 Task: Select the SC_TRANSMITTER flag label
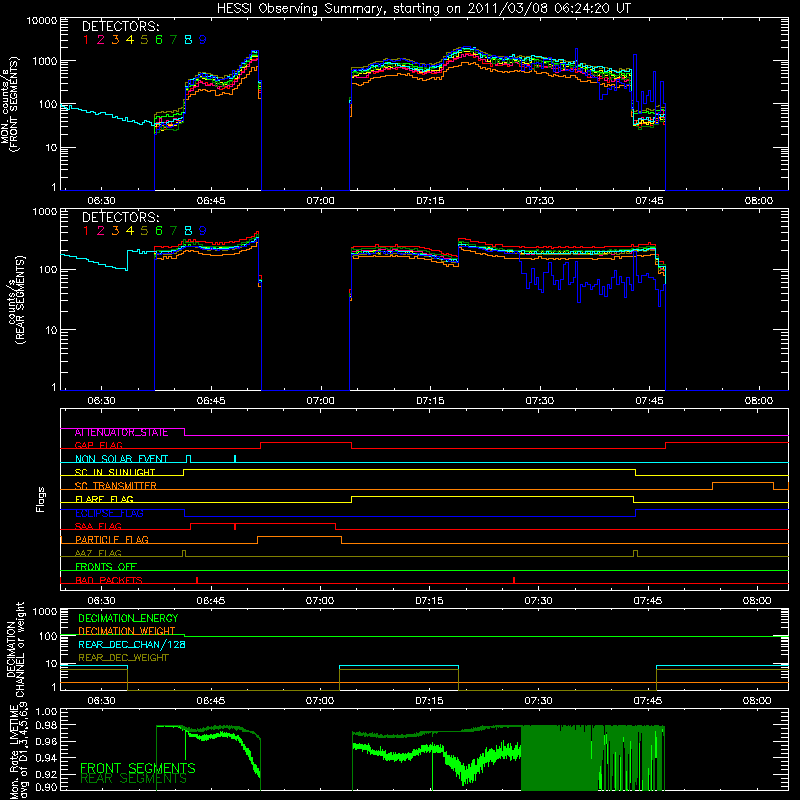coord(116,486)
